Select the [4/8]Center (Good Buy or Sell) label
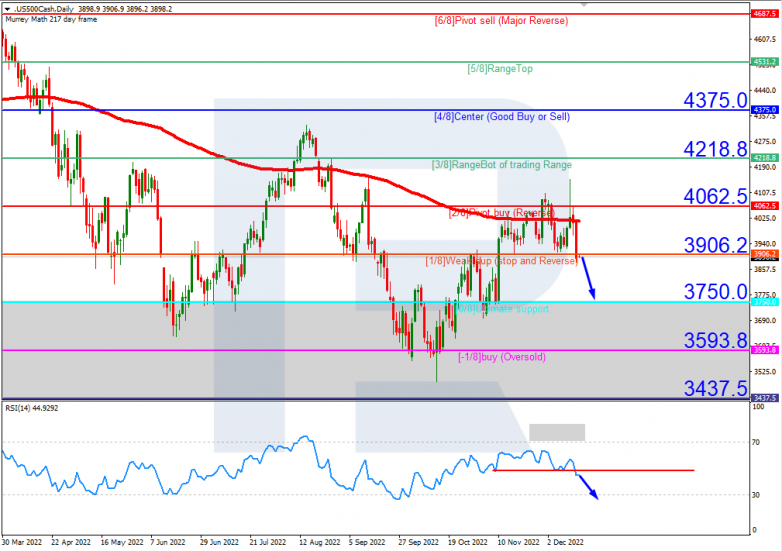Image resolution: width=782 pixels, height=551 pixels. click(502, 117)
